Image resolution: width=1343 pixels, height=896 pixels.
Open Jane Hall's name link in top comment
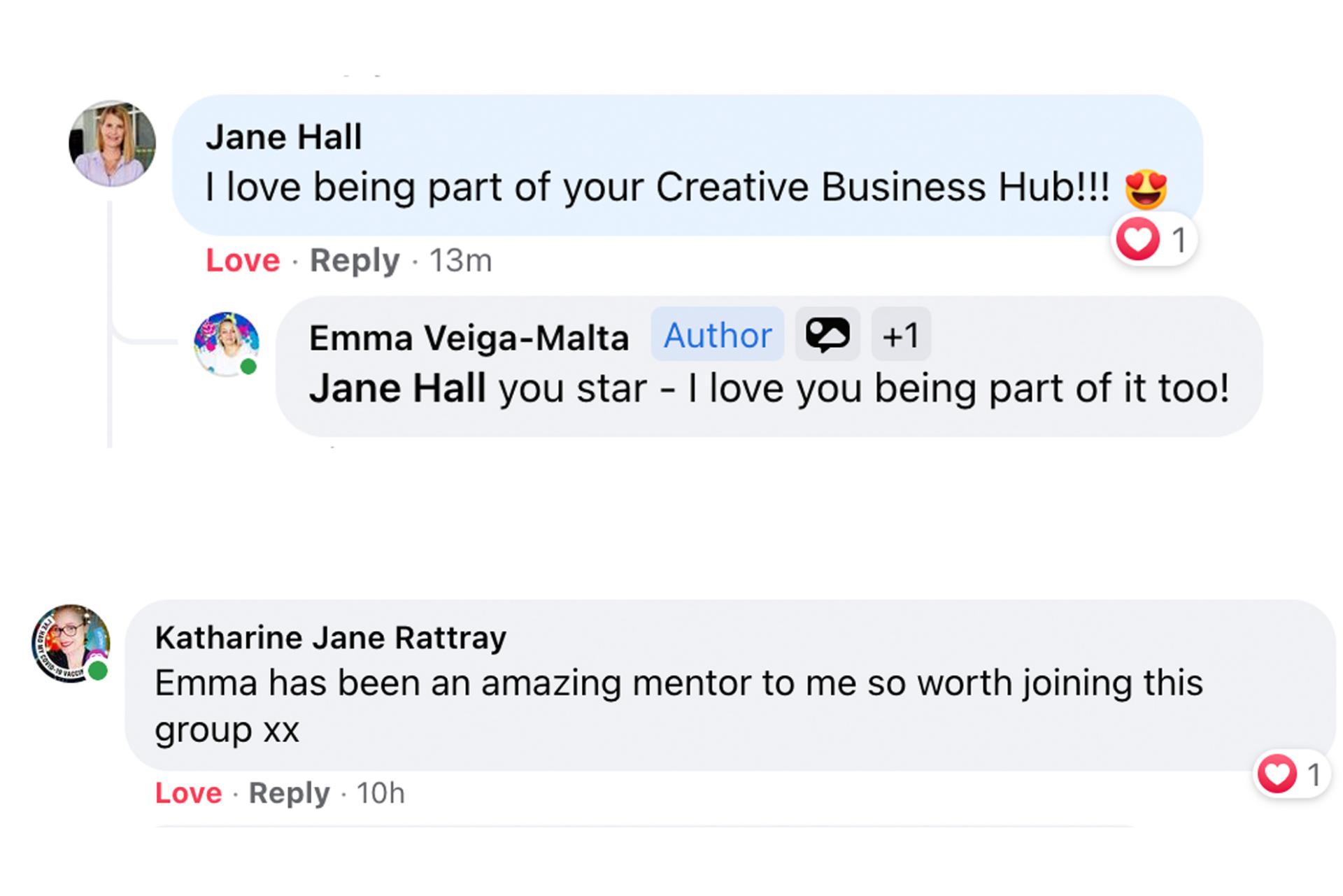pos(284,137)
